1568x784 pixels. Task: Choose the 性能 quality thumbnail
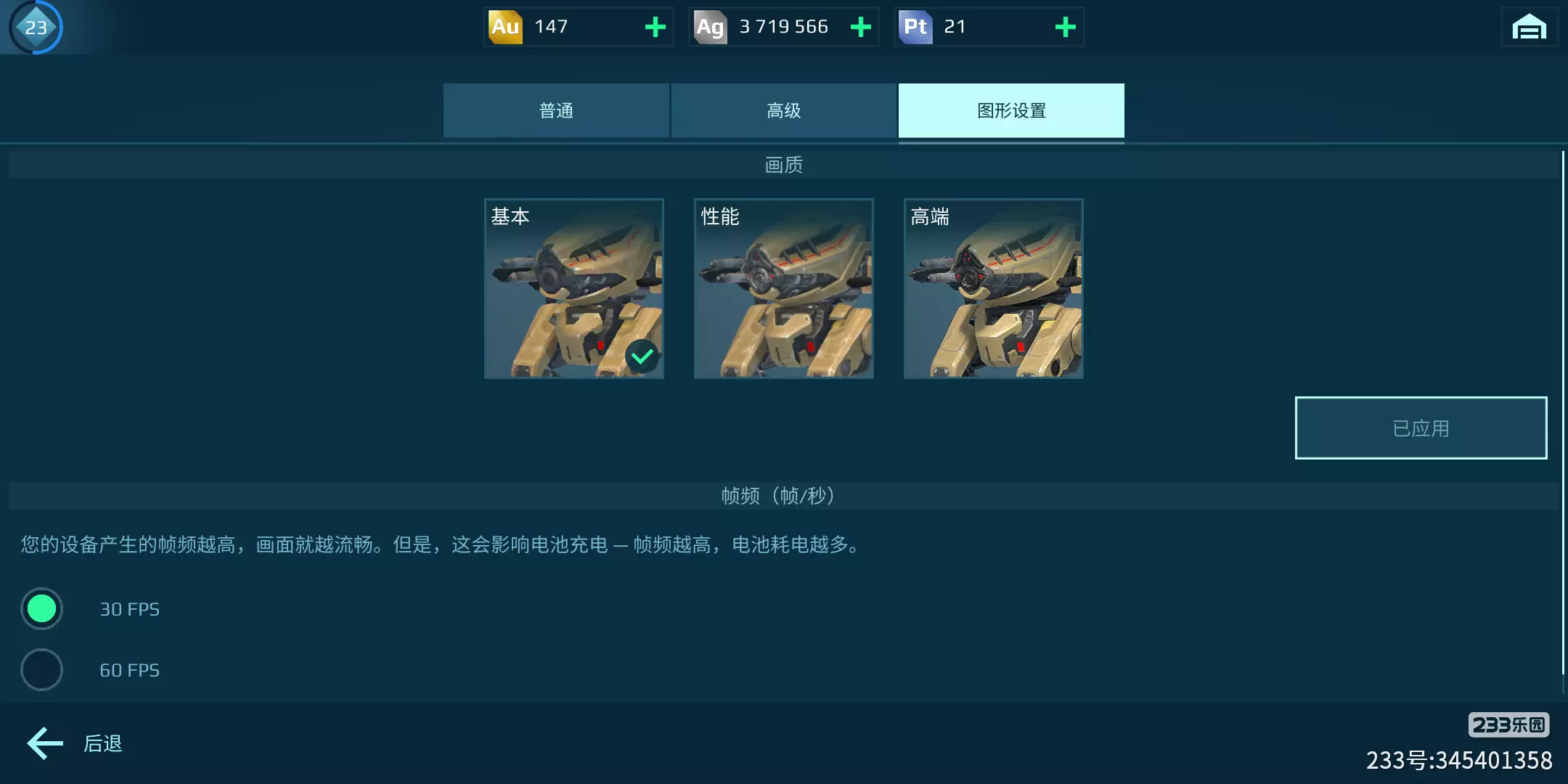(x=783, y=288)
